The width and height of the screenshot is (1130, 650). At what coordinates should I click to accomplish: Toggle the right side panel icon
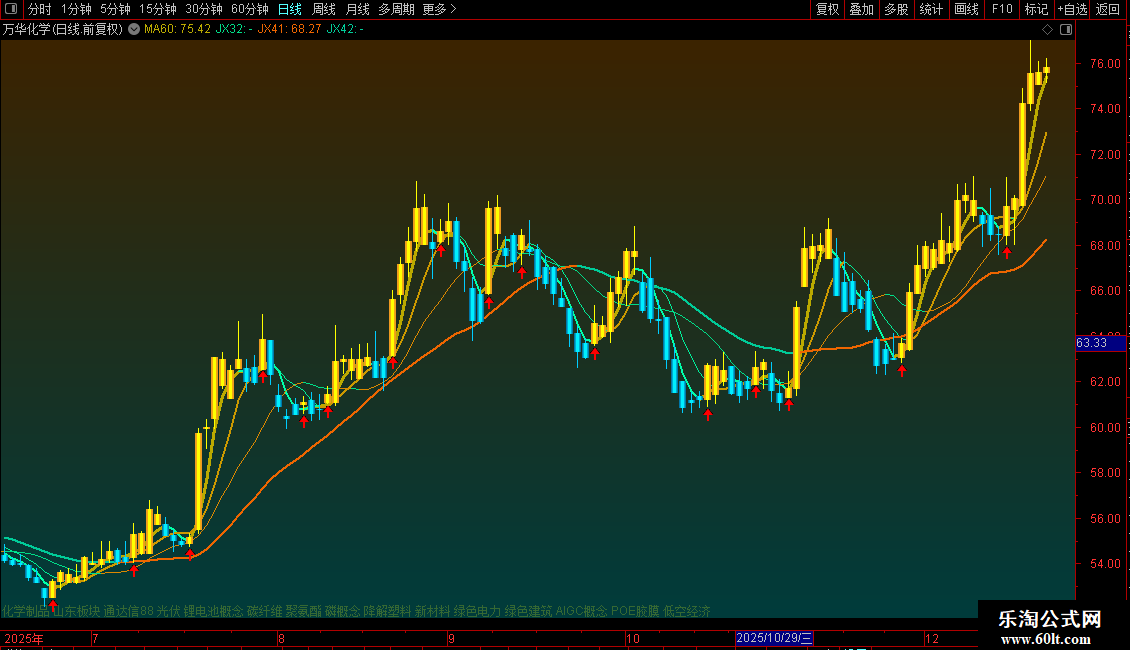tap(1066, 30)
